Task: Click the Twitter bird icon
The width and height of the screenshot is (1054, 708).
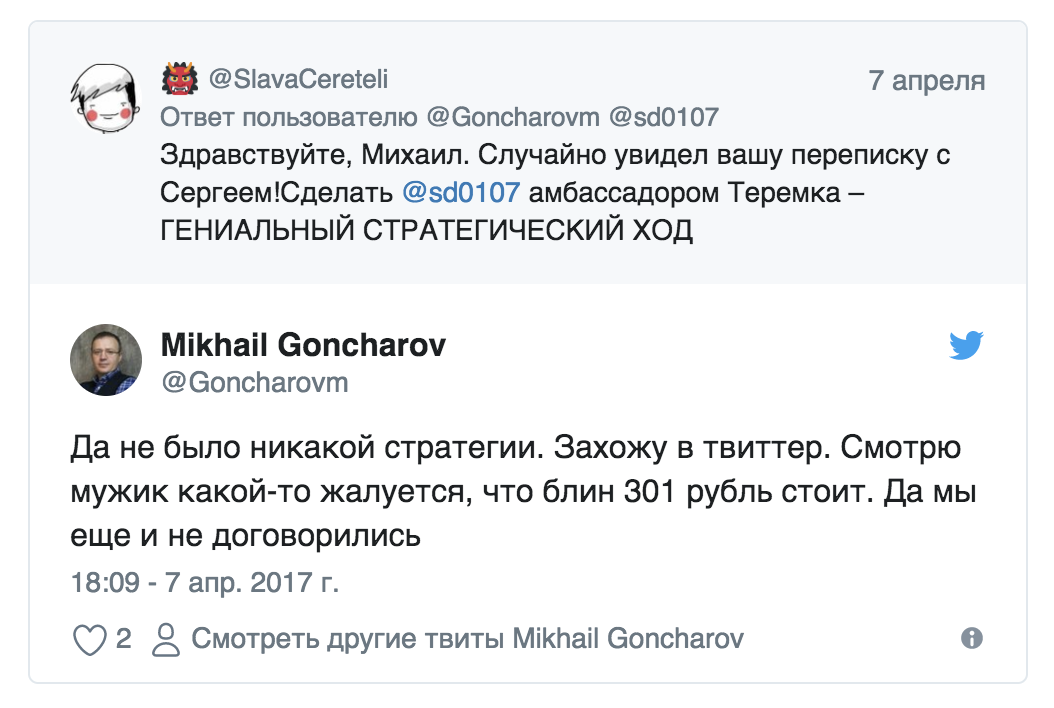Action: 966,345
